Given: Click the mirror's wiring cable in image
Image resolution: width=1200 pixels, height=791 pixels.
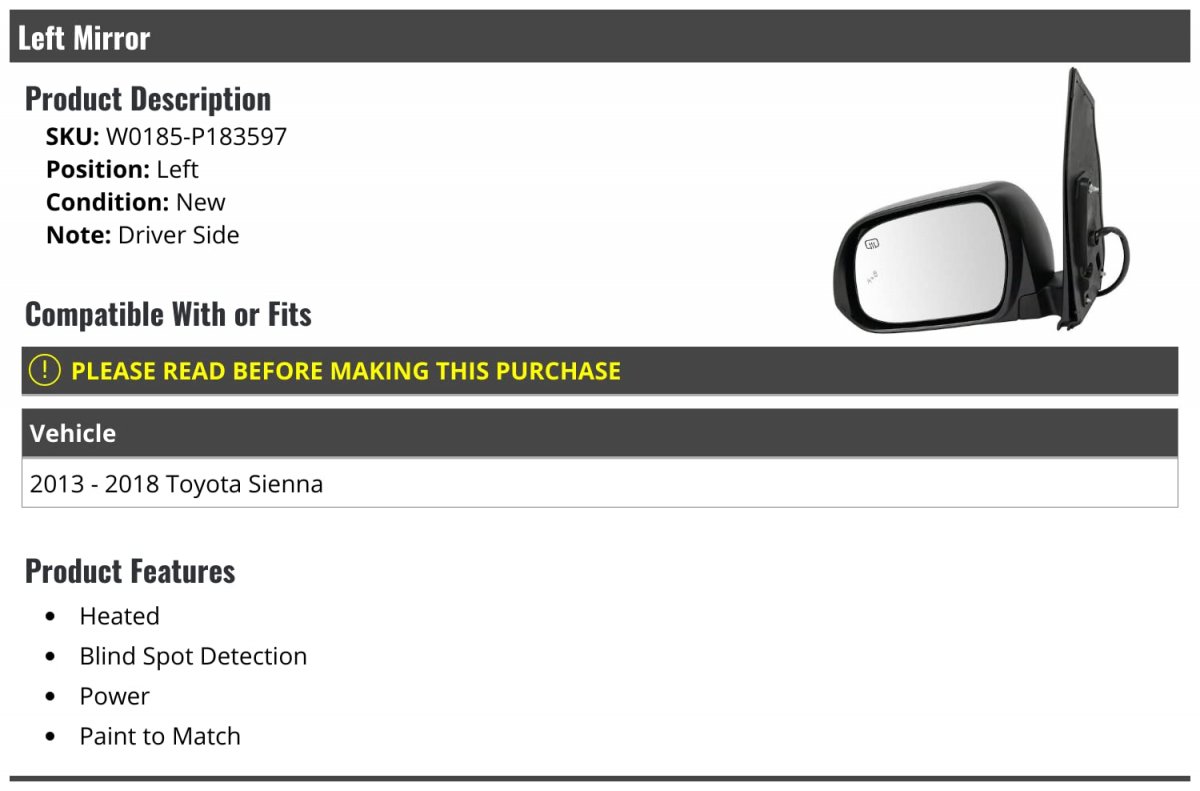Looking at the screenshot, I should tap(1115, 252).
